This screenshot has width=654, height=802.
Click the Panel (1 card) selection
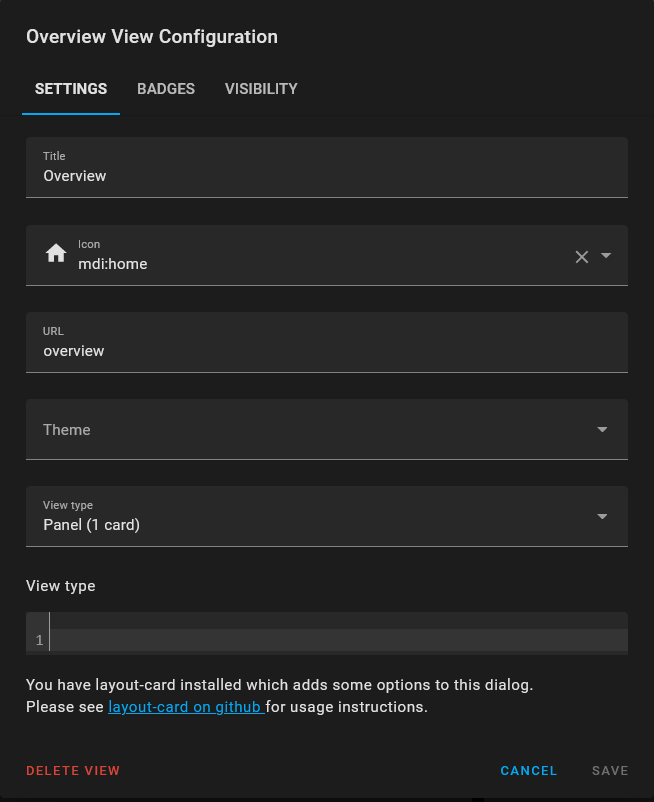click(92, 524)
